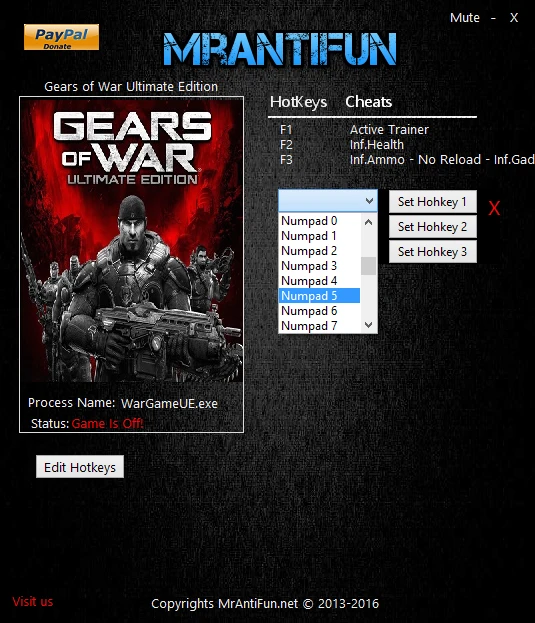Screen dimensions: 535x623
Task: Select Numpad 2 in the dropdown list
Action: pos(319,251)
